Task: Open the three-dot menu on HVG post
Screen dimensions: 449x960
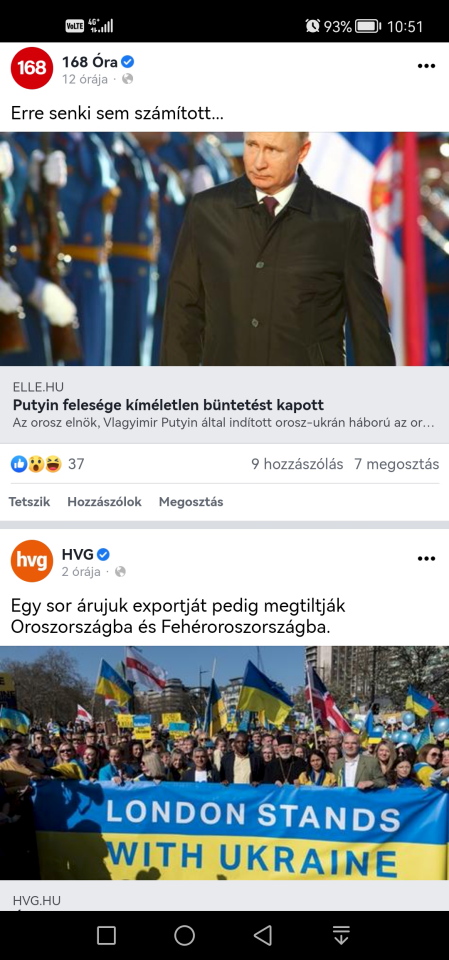Action: pos(426,558)
